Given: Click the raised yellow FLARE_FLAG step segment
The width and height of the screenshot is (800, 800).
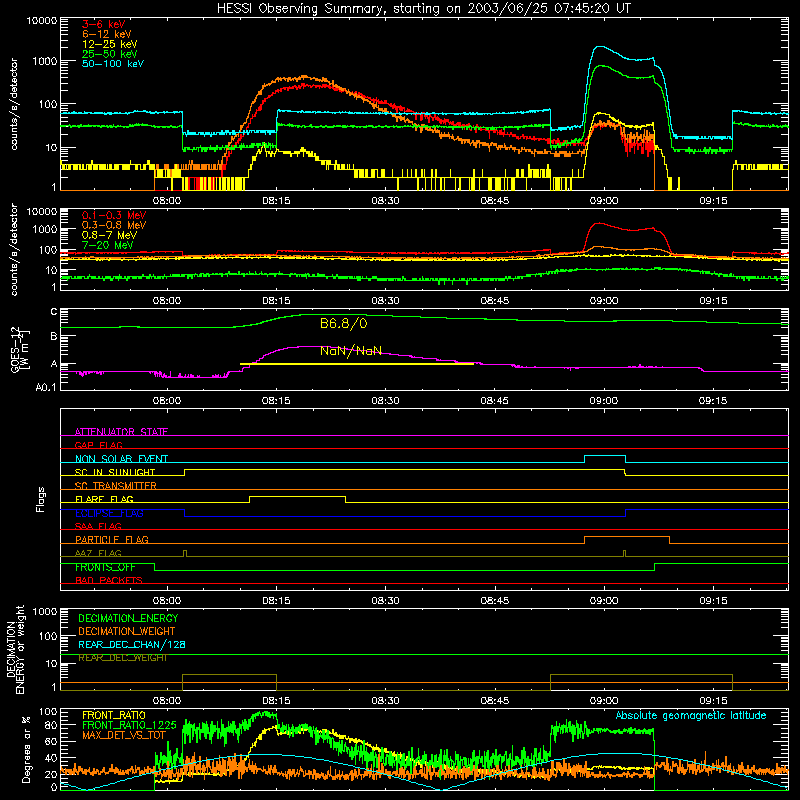Looking at the screenshot, I should (x=297, y=496).
